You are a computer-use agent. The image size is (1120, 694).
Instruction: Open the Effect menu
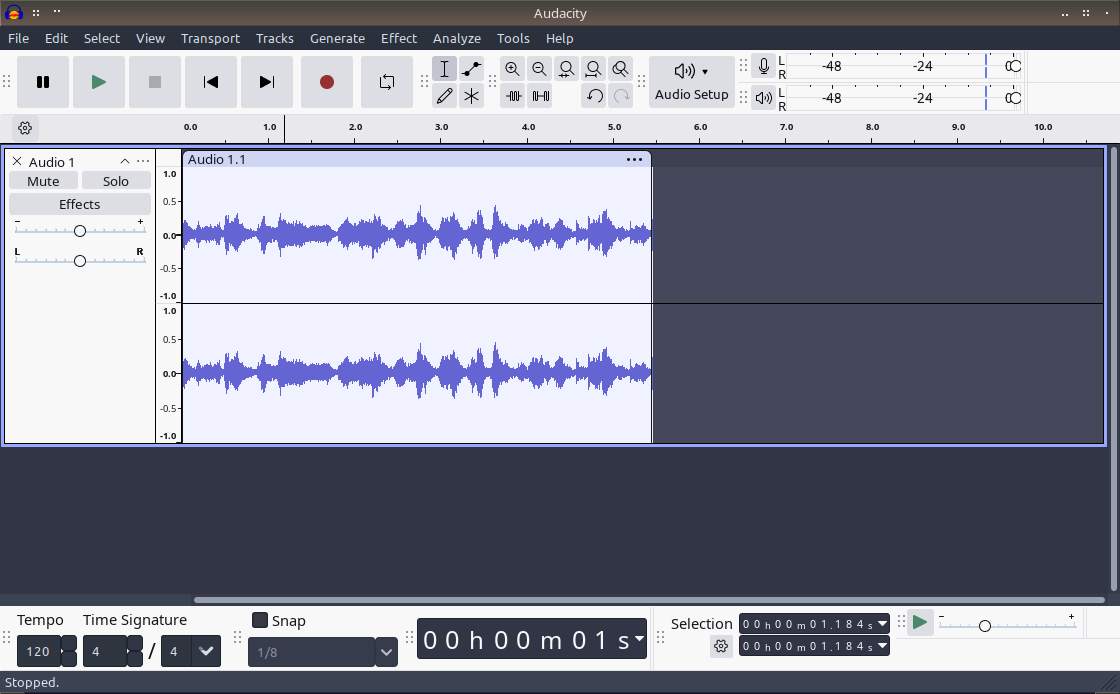coord(398,38)
